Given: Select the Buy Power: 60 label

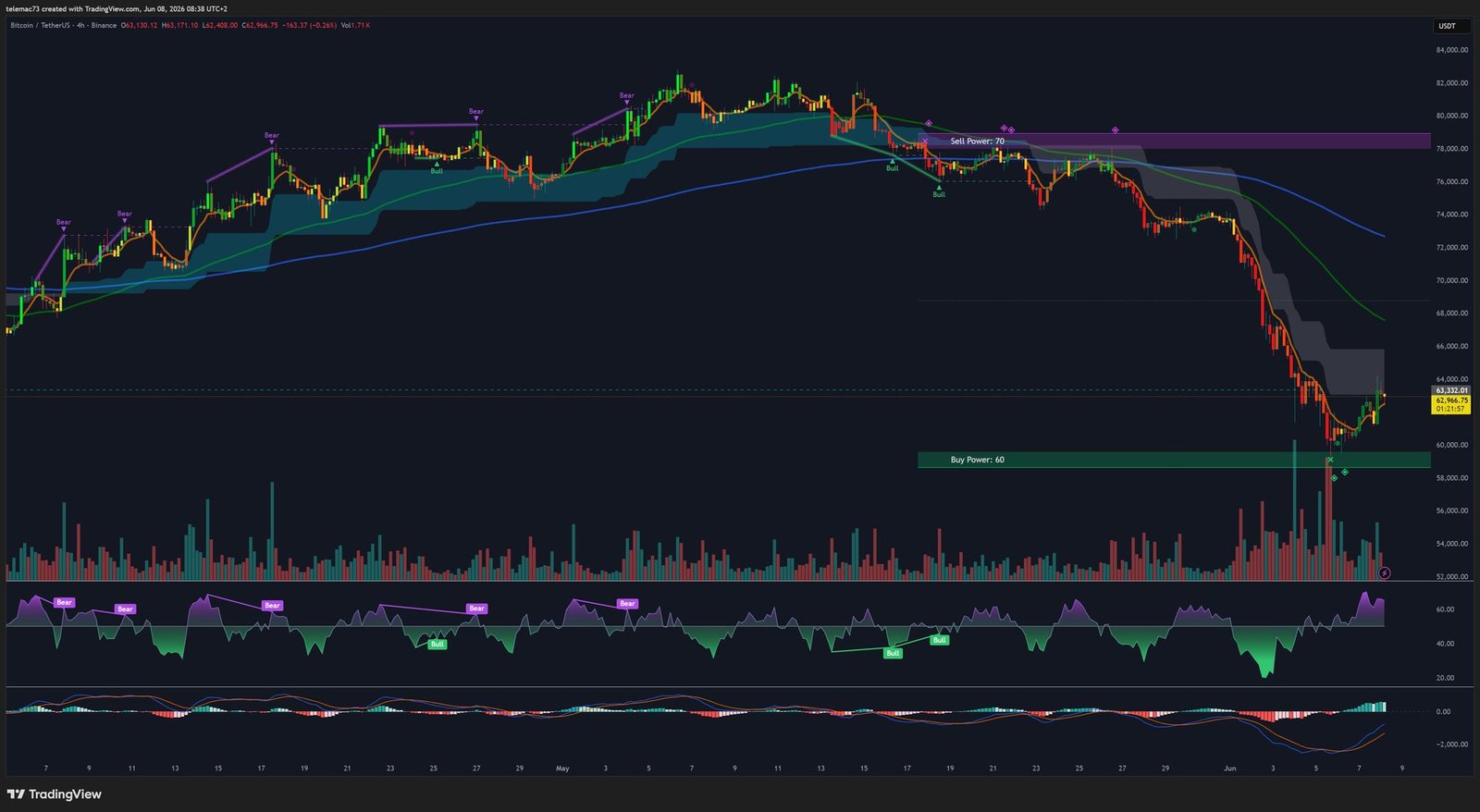Looking at the screenshot, I should click(x=977, y=460).
